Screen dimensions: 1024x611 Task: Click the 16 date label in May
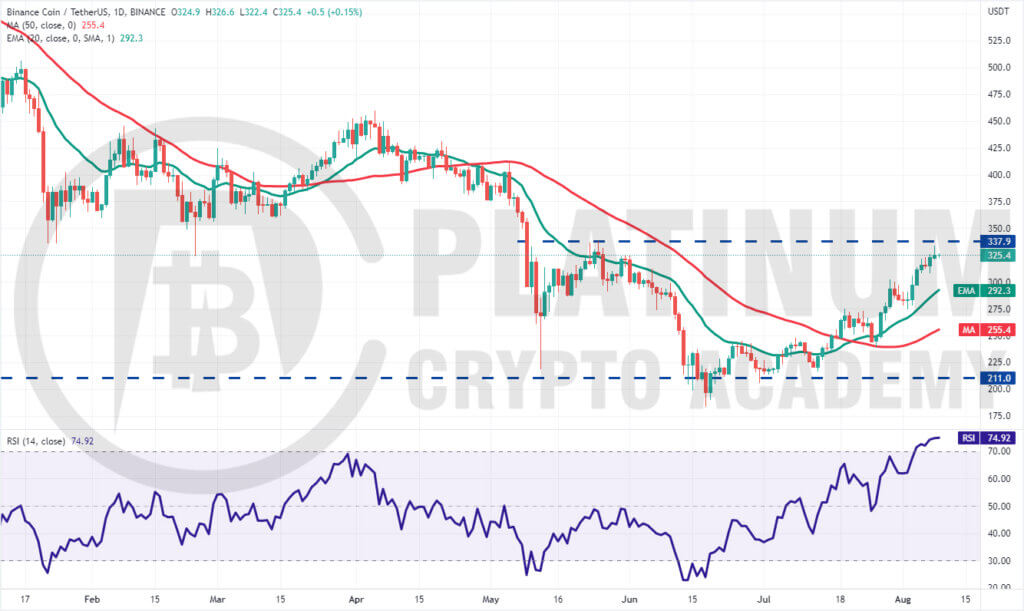point(558,599)
